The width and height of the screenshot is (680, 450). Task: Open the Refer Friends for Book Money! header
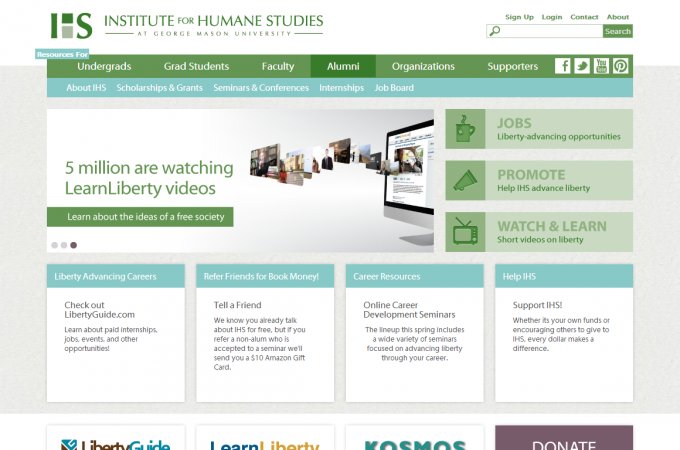click(265, 276)
